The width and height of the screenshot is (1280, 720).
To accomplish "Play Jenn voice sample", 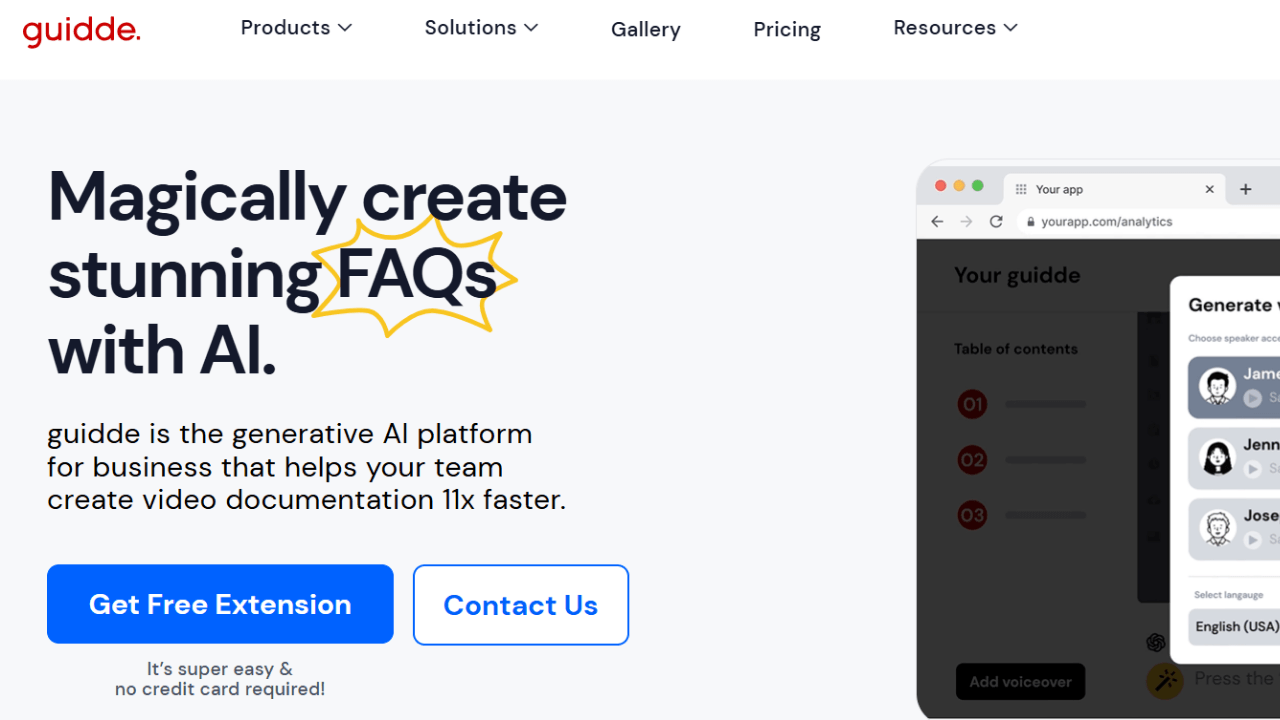I will click(x=1252, y=468).
